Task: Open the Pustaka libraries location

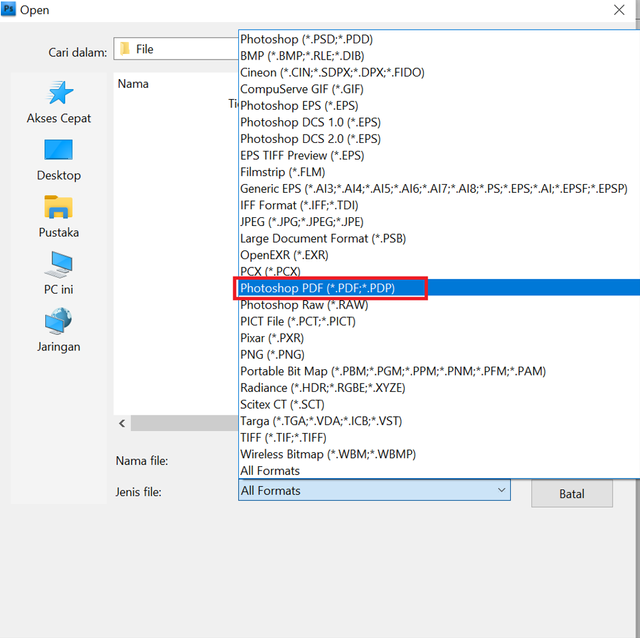Action: pyautogui.click(x=59, y=217)
